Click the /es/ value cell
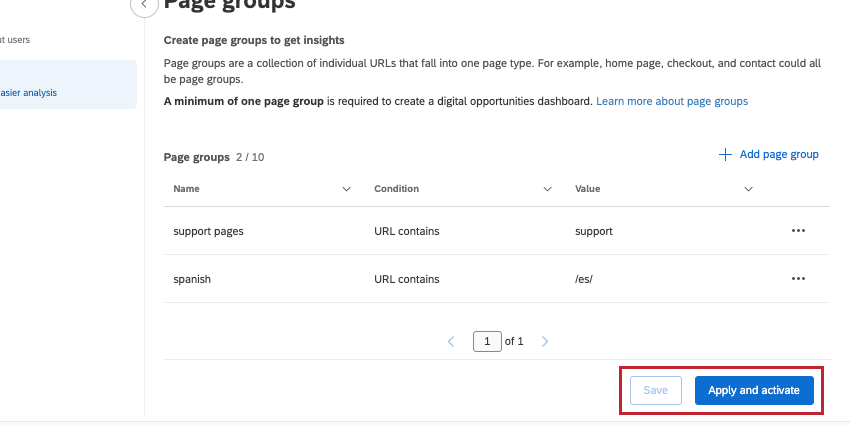 584,280
